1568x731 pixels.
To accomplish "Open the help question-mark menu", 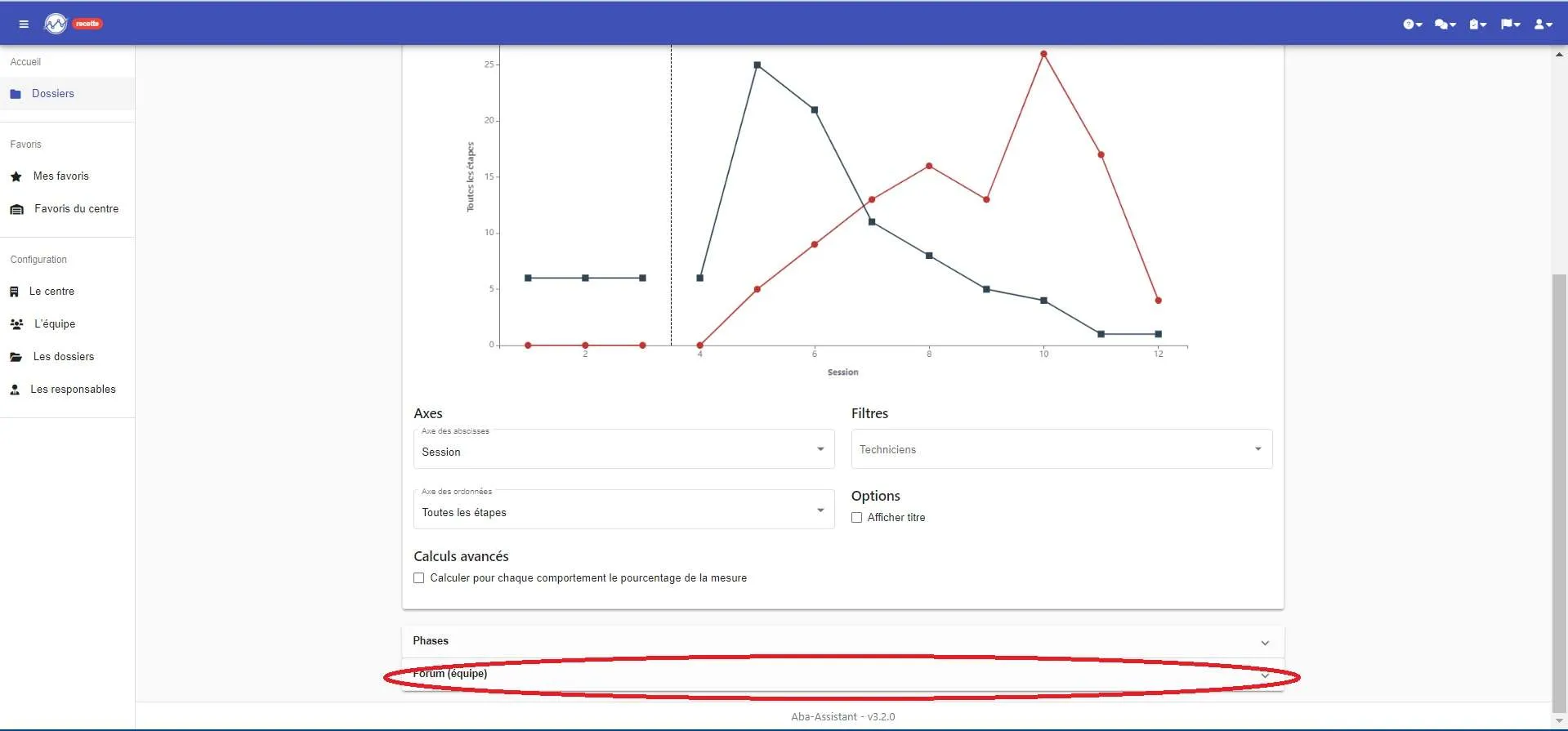I will (x=1413, y=25).
